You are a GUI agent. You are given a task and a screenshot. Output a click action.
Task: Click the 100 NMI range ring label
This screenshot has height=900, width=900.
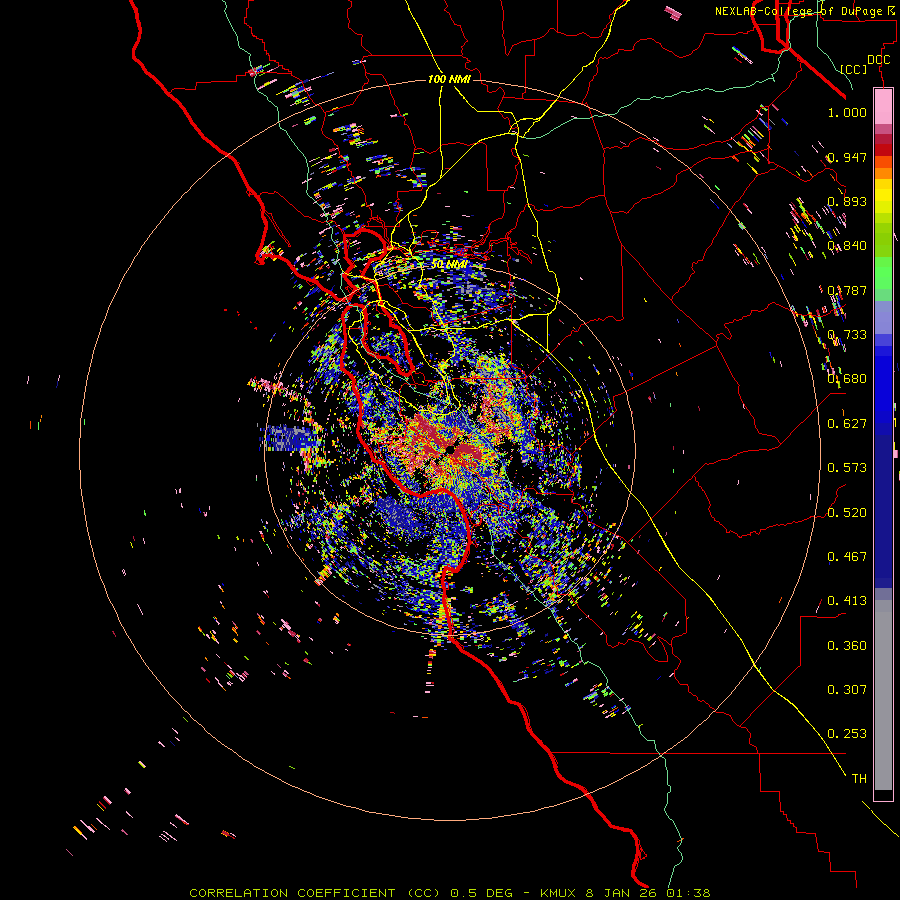449,79
